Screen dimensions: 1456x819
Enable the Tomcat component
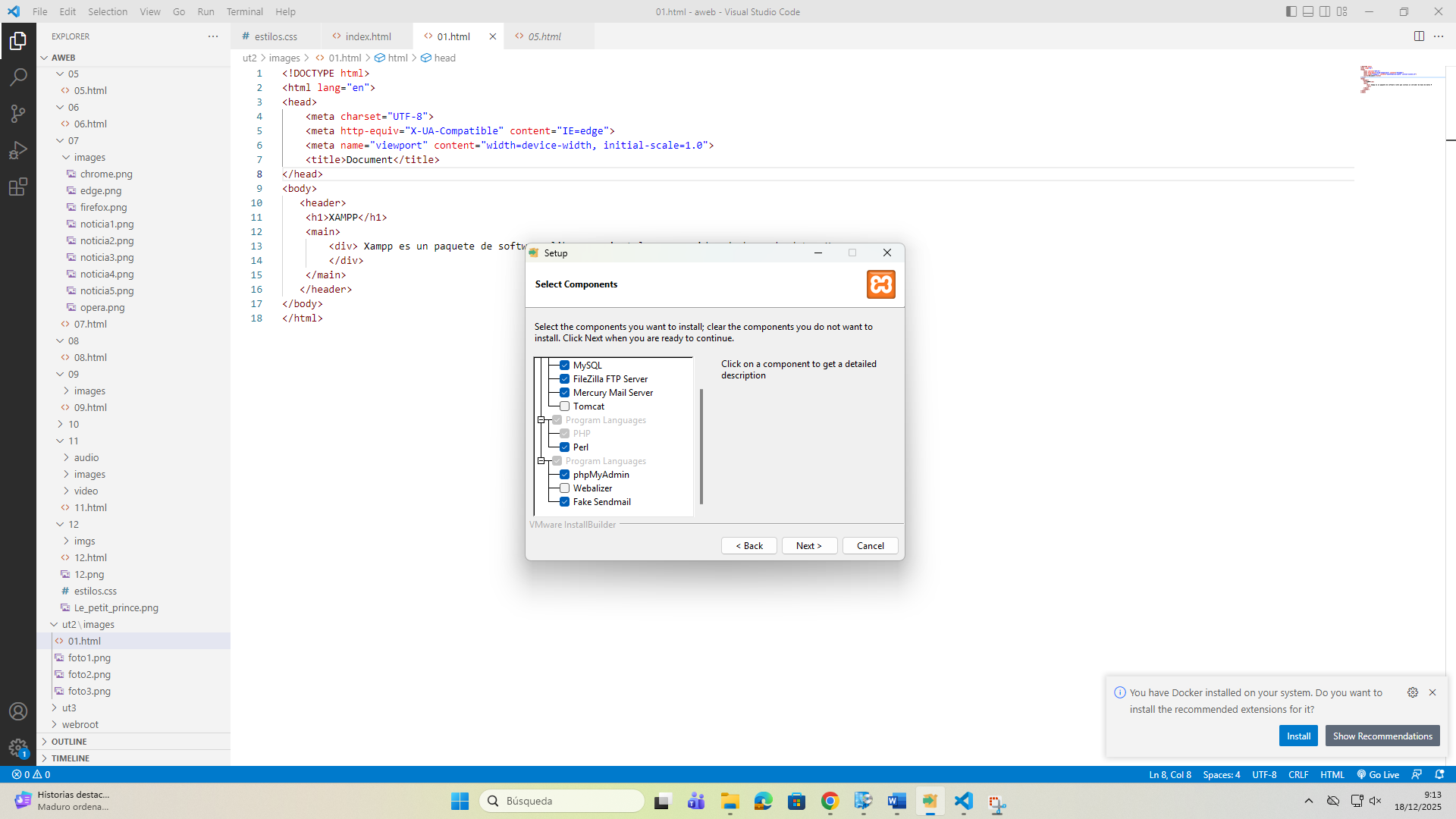tap(565, 406)
